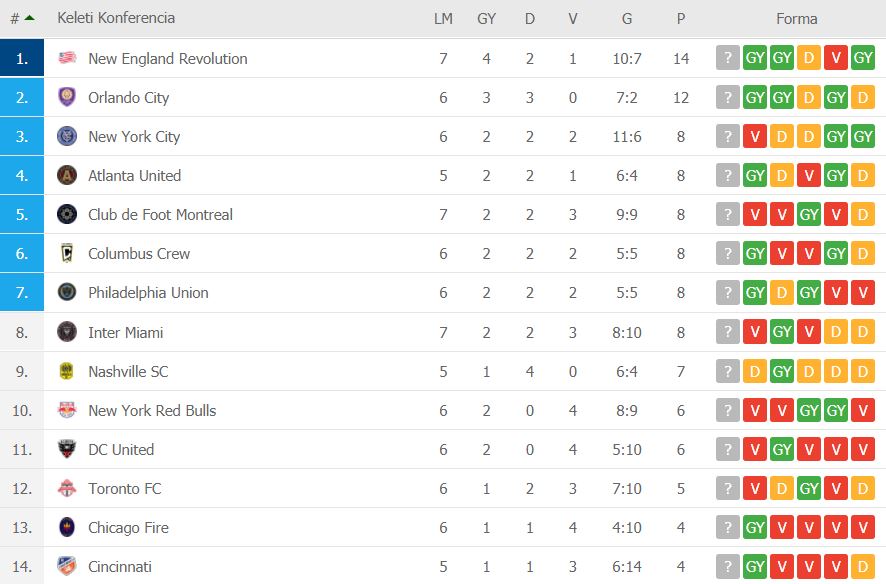Click the Inter Miami crest icon

pos(67,332)
